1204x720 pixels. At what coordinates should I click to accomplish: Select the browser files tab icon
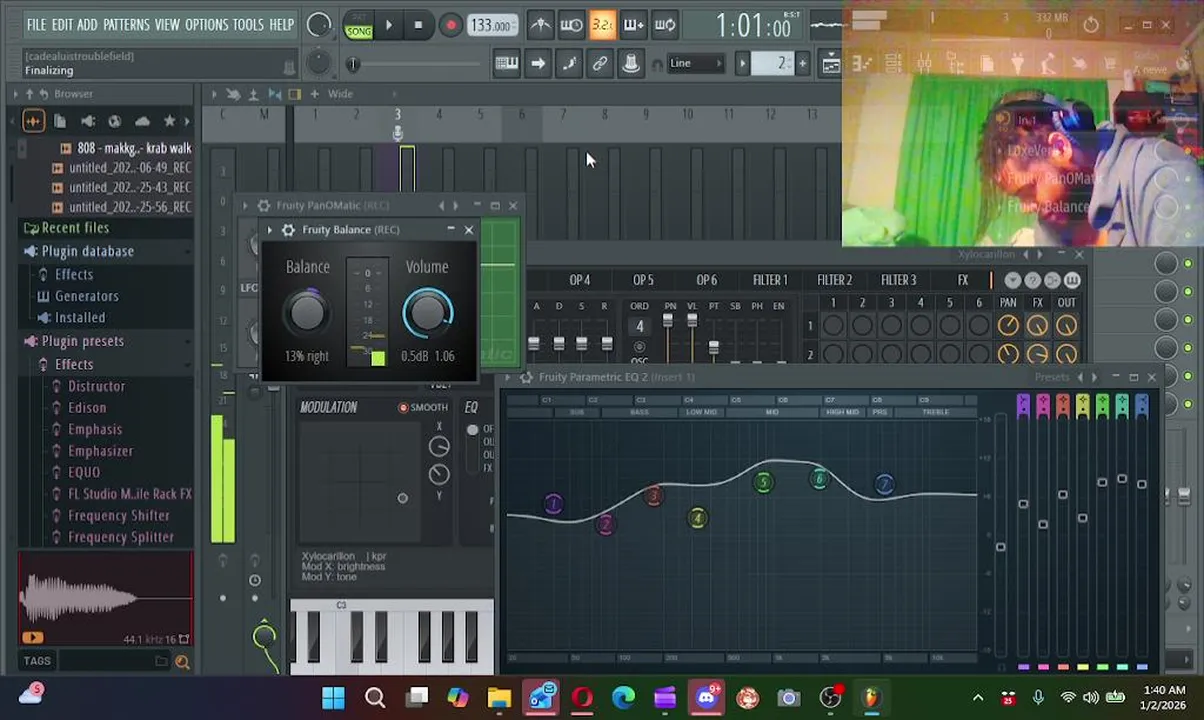[60, 121]
